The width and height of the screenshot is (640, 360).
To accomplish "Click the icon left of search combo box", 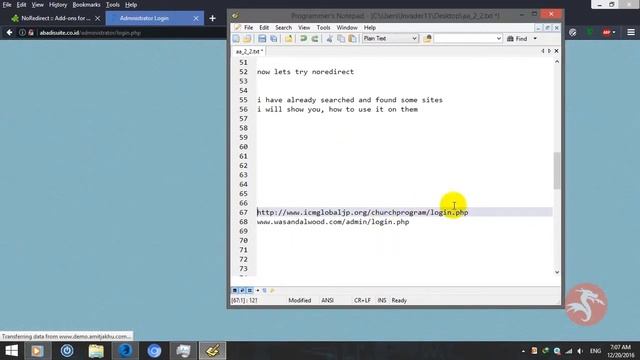I will (x=427, y=38).
